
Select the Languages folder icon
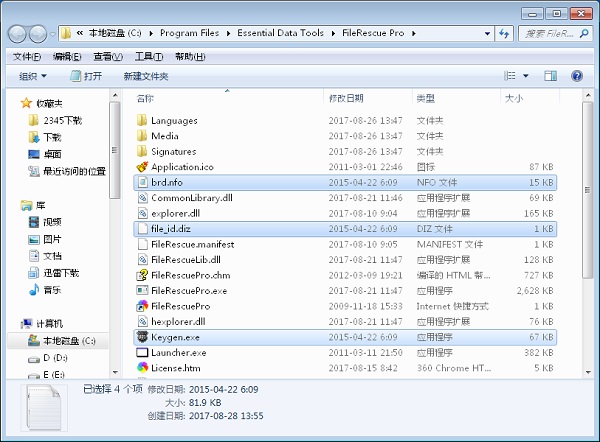[x=142, y=121]
